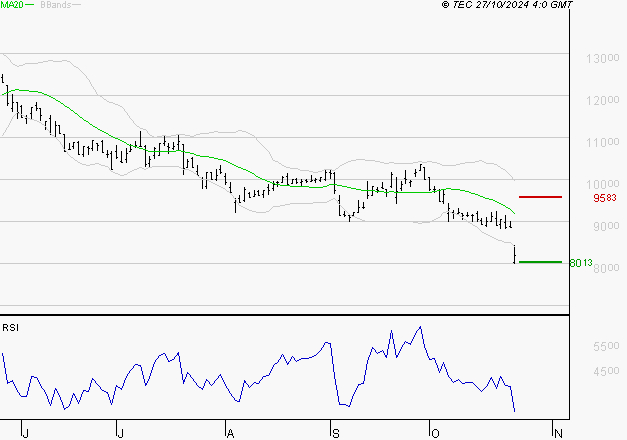This screenshot has width=627, height=440.
Task: Click the N month marker
Action: click(558, 433)
